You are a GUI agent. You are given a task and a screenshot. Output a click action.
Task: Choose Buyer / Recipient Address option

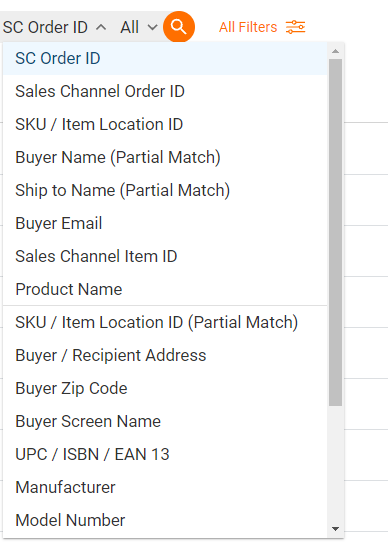coord(165,355)
